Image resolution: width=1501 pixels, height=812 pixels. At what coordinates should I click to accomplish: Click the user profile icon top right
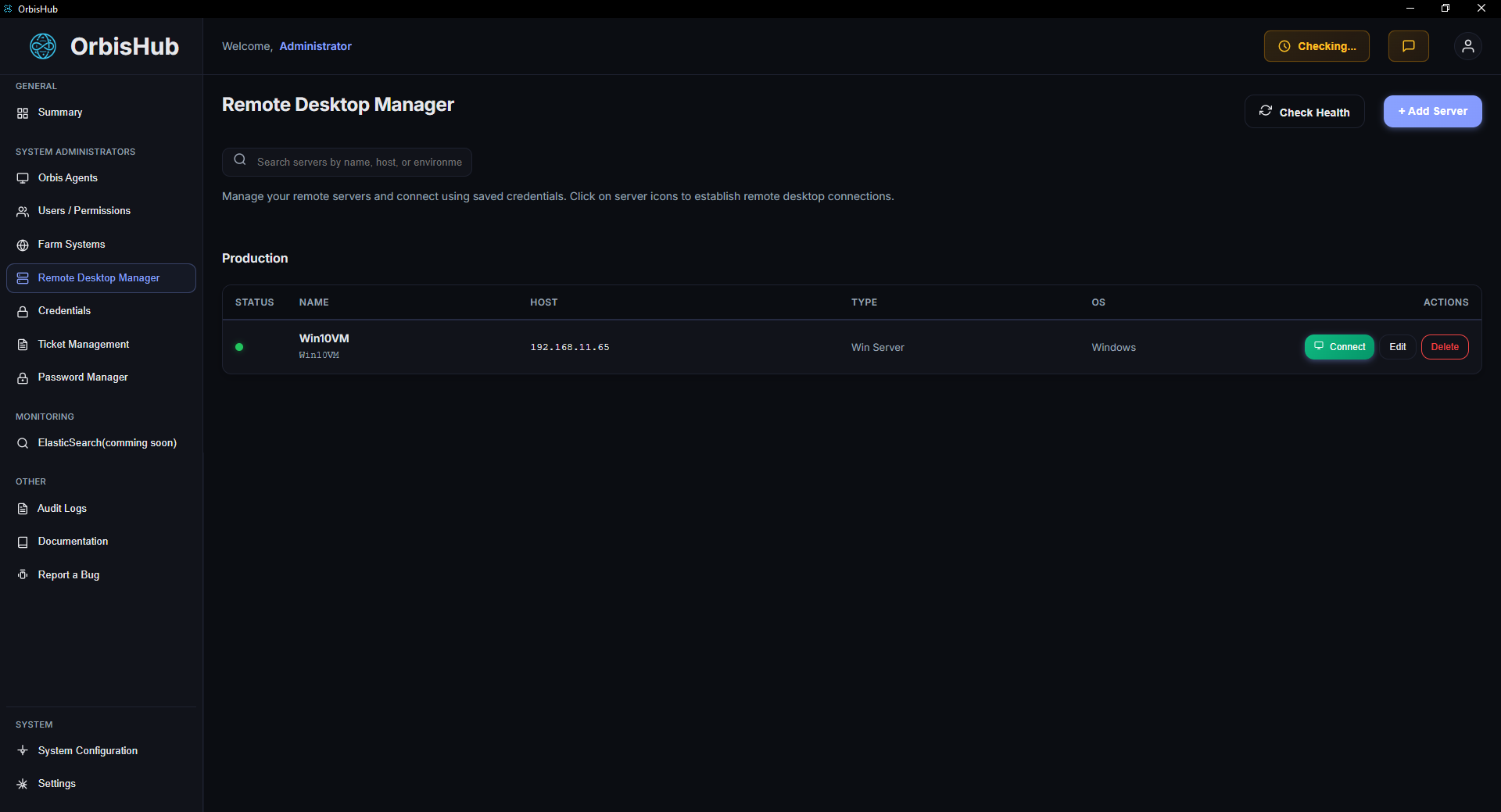[x=1467, y=46]
